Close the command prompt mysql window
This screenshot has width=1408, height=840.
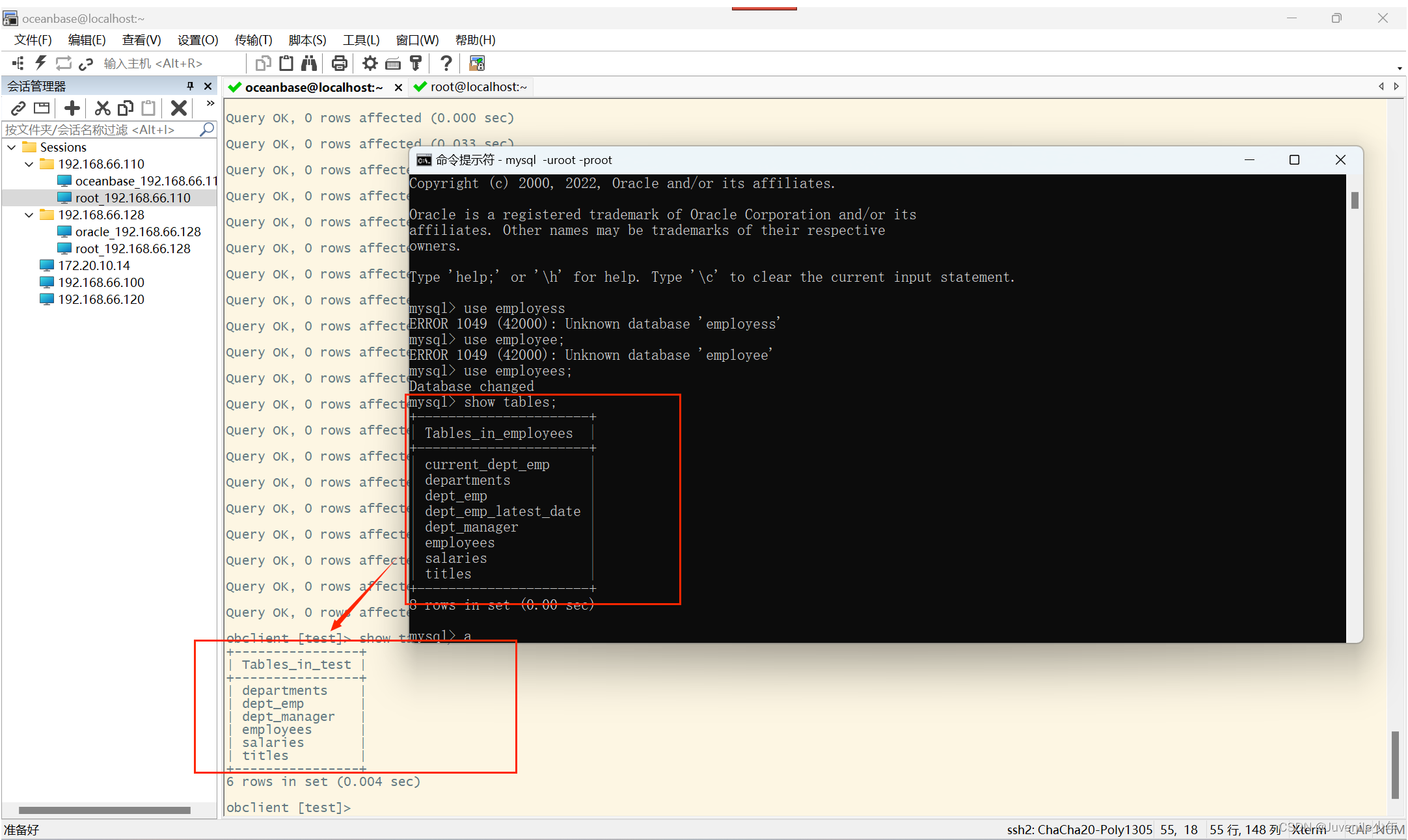[x=1340, y=160]
